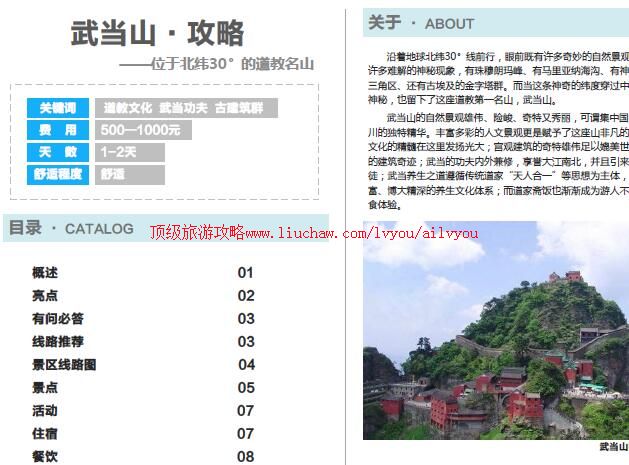Click the 目录 CATALOG section header
The width and height of the screenshot is (629, 465).
point(71,229)
